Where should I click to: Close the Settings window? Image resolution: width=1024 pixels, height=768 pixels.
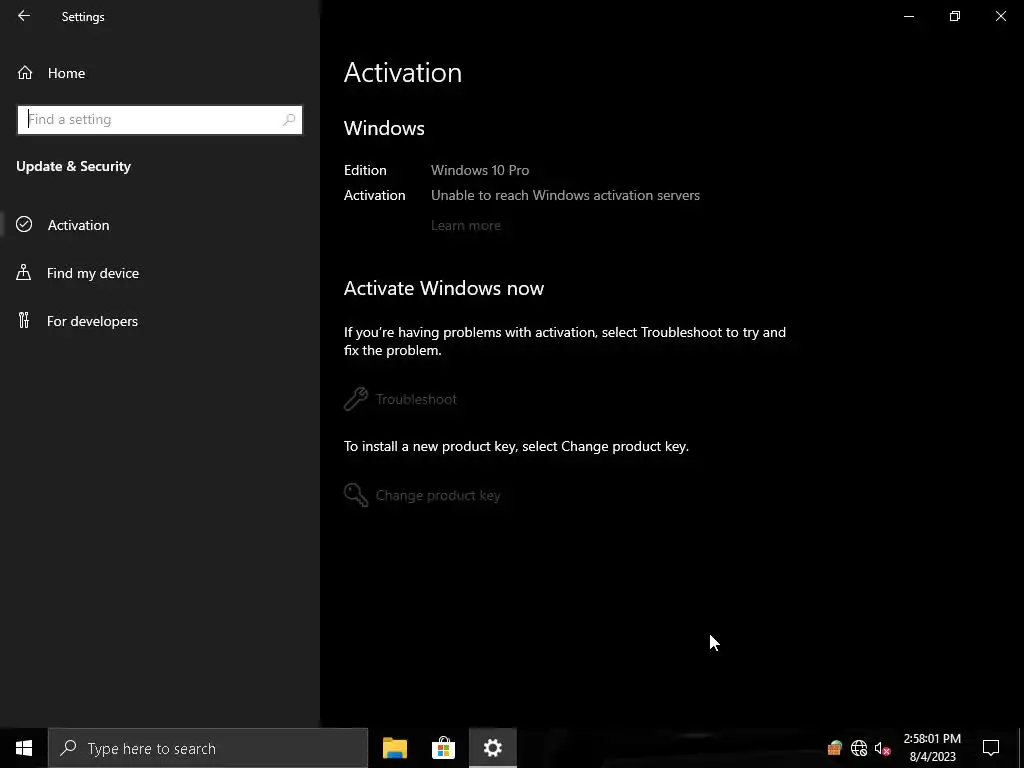[1000, 16]
